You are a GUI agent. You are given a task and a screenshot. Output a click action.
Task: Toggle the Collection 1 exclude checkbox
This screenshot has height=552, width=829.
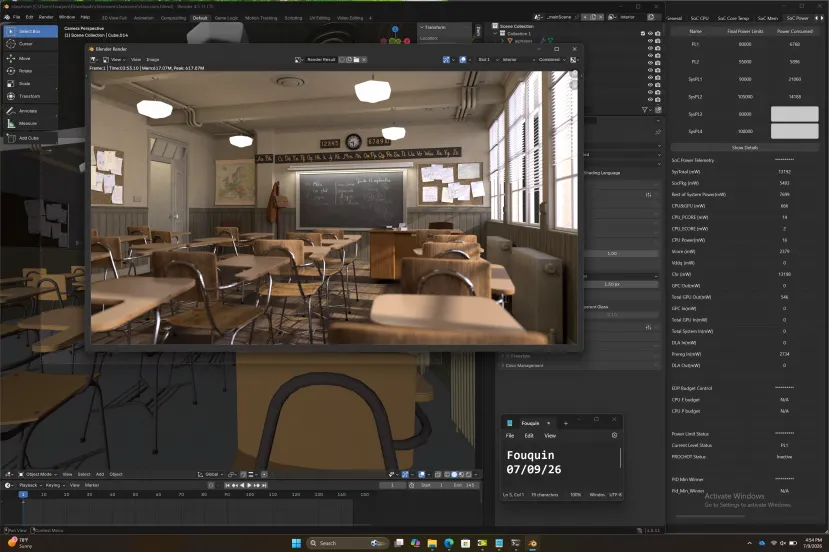click(x=642, y=33)
